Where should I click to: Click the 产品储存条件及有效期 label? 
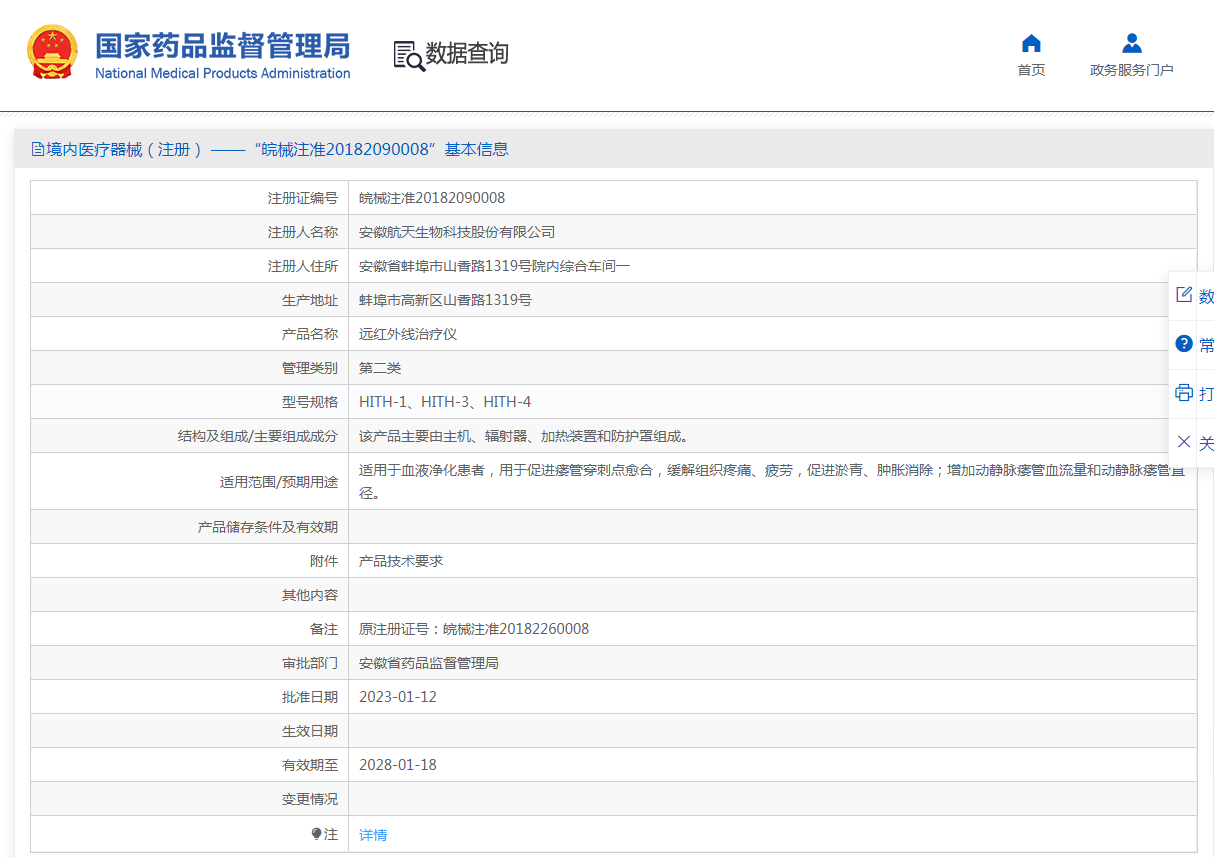[x=268, y=527]
